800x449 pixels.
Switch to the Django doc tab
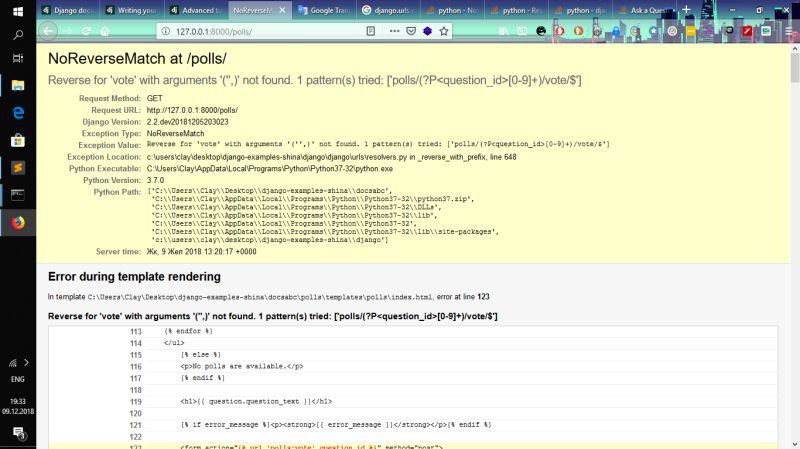68,10
